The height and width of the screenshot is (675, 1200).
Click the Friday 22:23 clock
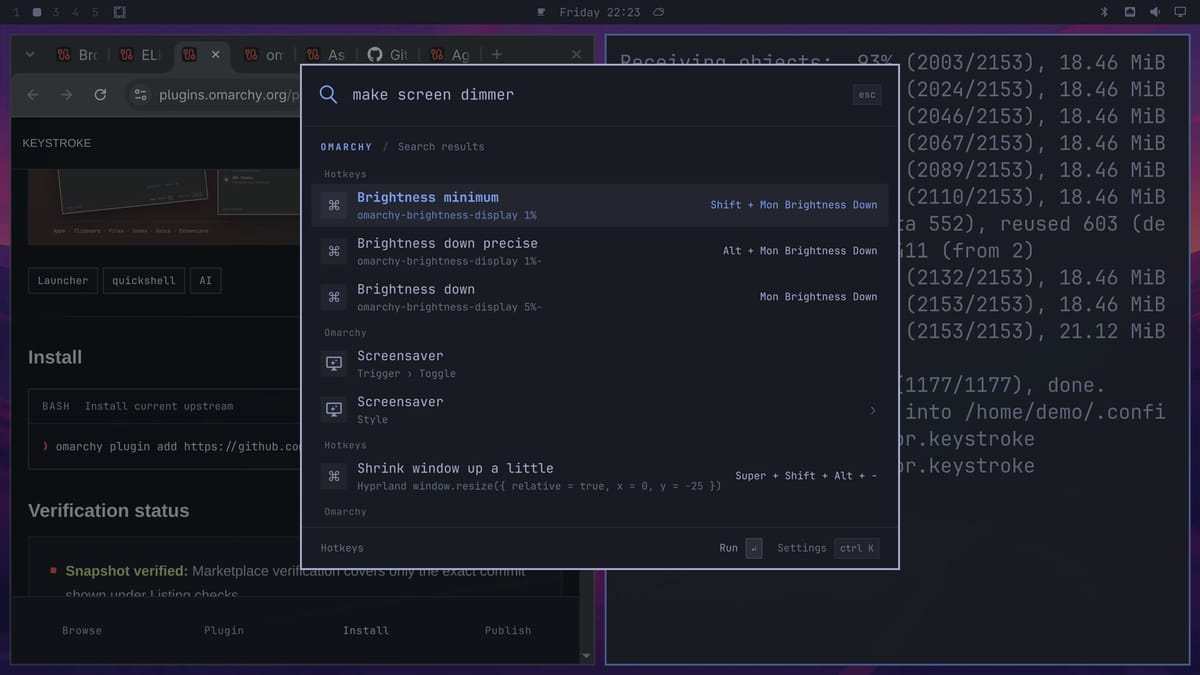click(x=600, y=12)
